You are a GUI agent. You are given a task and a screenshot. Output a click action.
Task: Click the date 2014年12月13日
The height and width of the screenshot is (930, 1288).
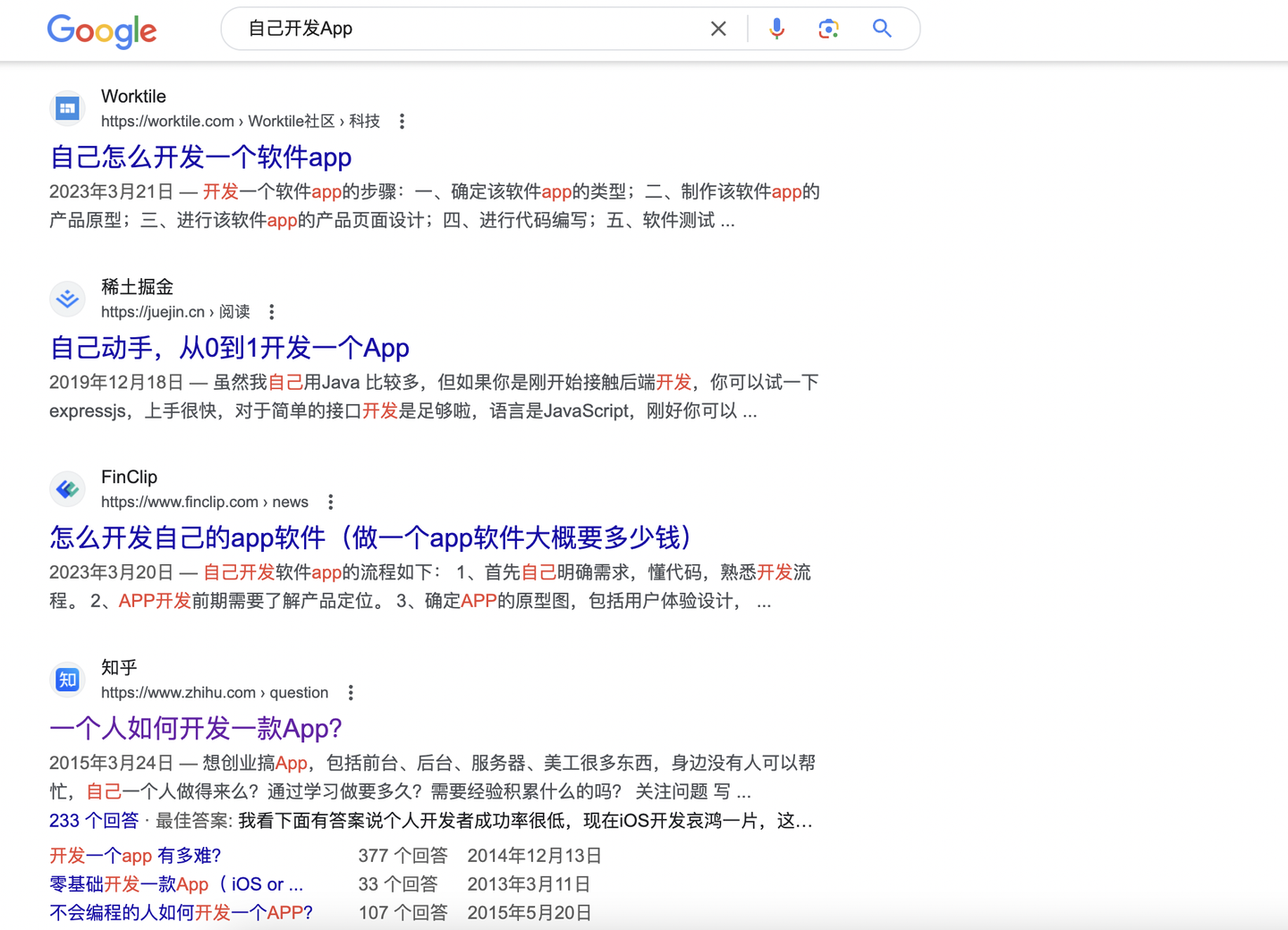click(x=535, y=856)
